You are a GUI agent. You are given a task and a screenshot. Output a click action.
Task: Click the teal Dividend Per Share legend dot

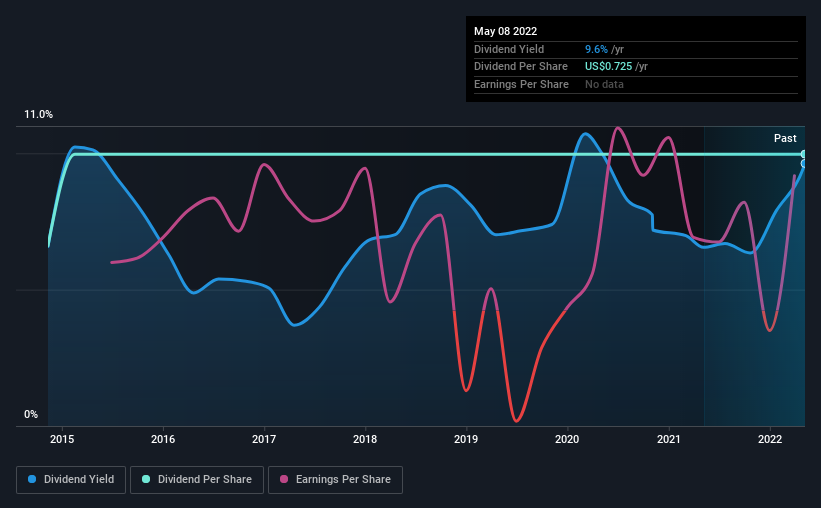[x=146, y=479]
